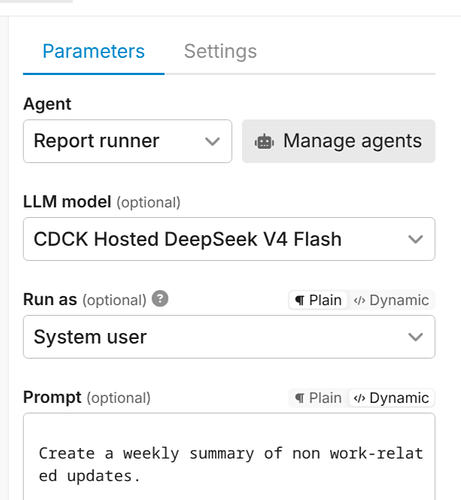Click the CDCK Hosted DeepSeek V4 Flash text
461x500 pixels.
click(188, 239)
